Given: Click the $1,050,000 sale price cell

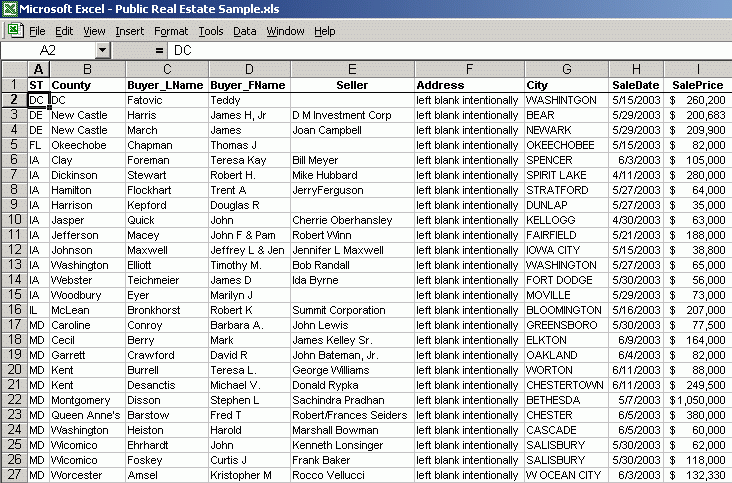Looking at the screenshot, I should coord(698,400).
